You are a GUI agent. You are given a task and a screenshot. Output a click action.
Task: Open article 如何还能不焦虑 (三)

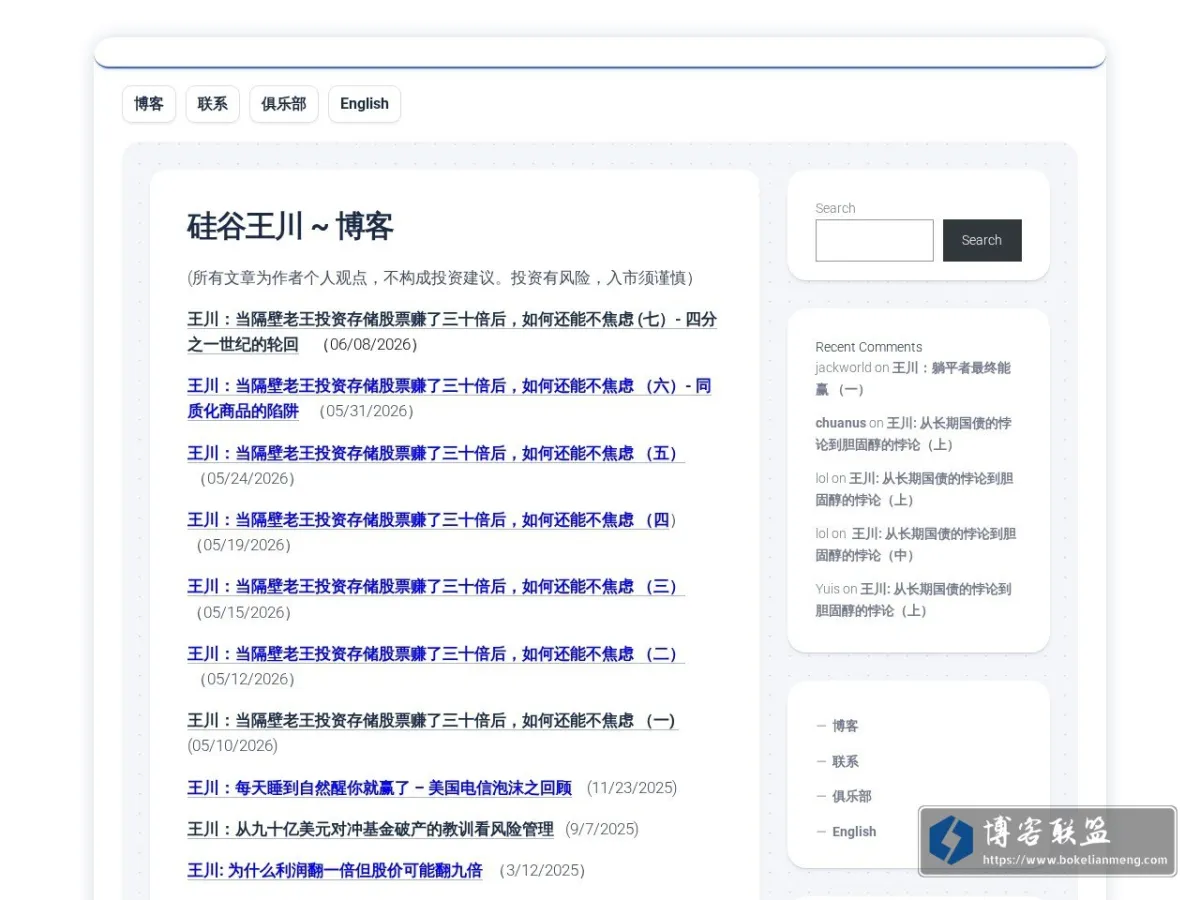click(x=435, y=586)
